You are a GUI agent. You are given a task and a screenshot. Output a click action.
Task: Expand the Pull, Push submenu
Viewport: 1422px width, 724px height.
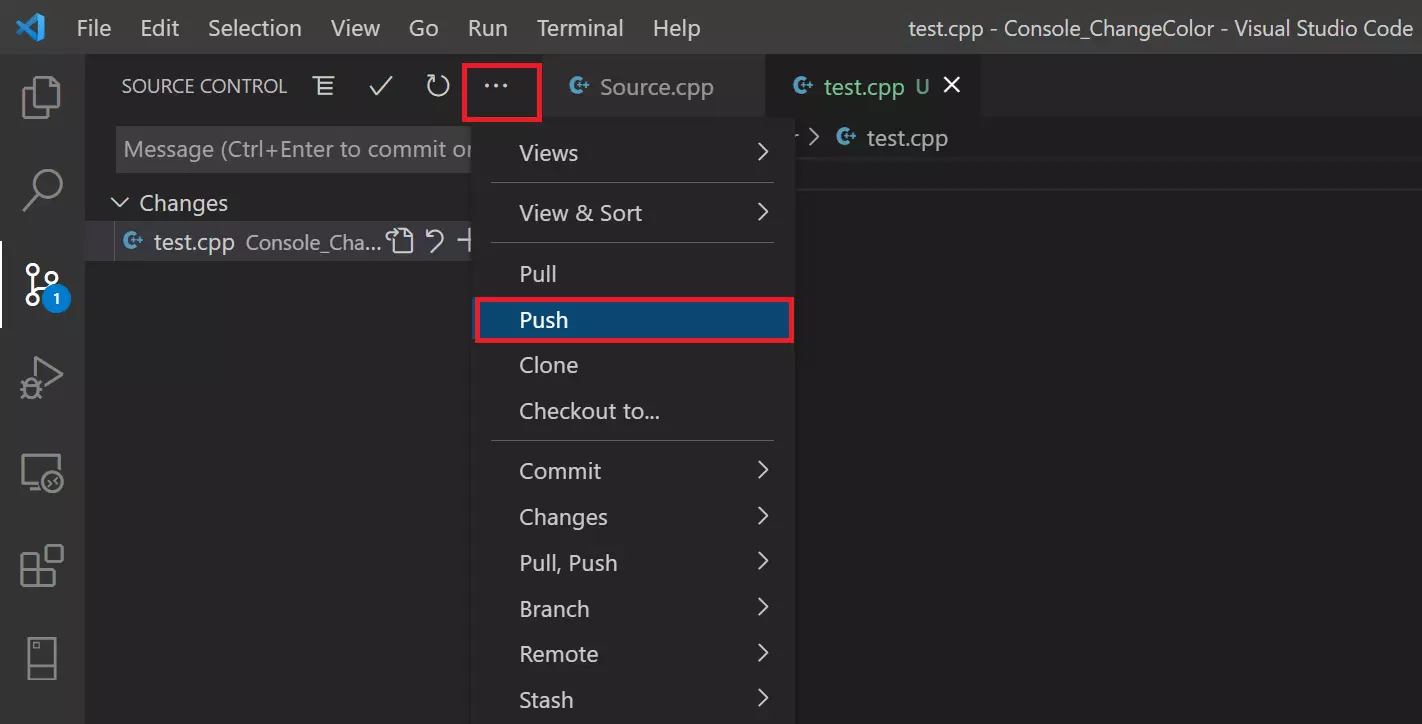pyautogui.click(x=632, y=563)
